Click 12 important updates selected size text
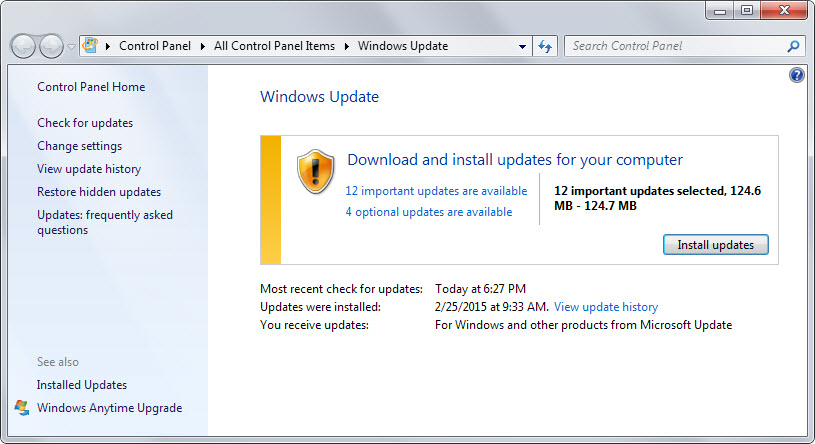The image size is (815, 444). pyautogui.click(x=657, y=198)
